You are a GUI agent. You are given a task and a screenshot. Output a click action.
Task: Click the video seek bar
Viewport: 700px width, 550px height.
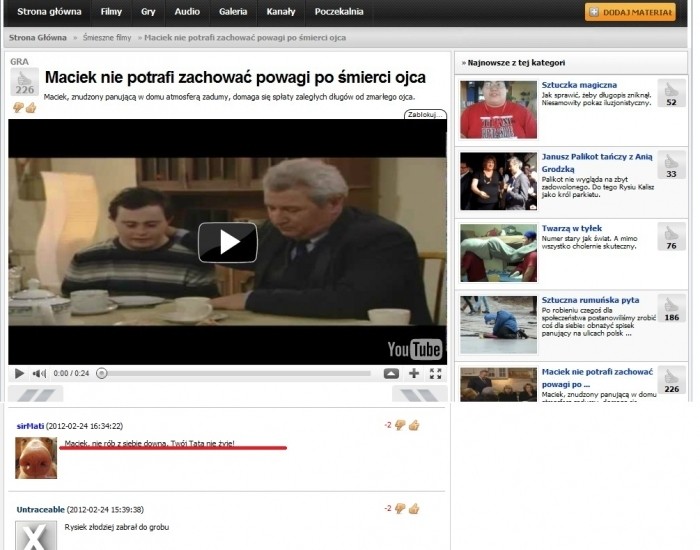point(240,373)
